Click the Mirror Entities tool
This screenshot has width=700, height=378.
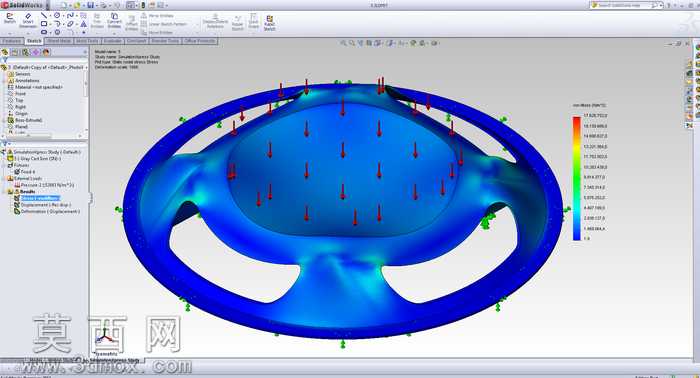tap(157, 16)
